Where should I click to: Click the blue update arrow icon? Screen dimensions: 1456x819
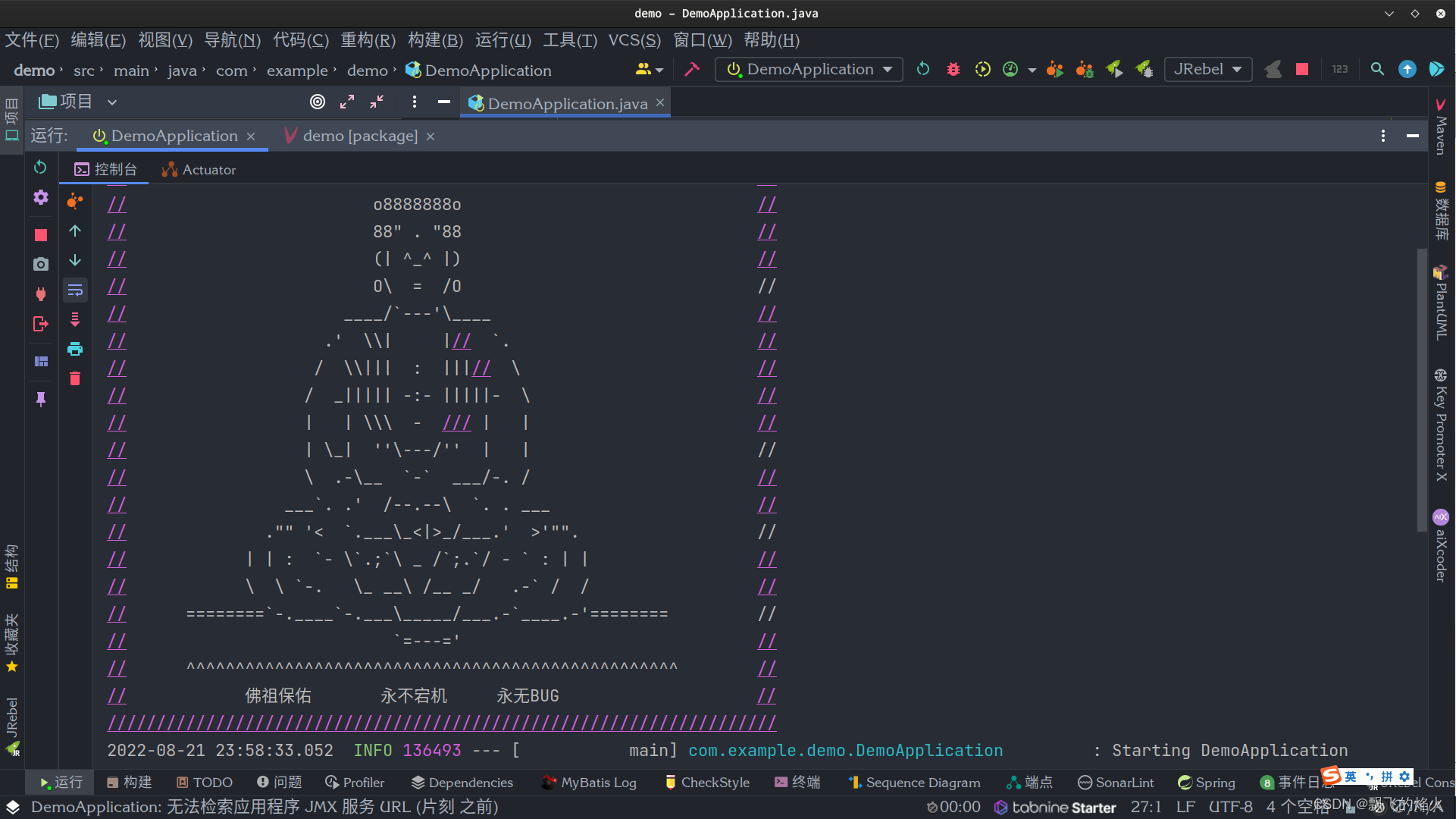click(1407, 69)
